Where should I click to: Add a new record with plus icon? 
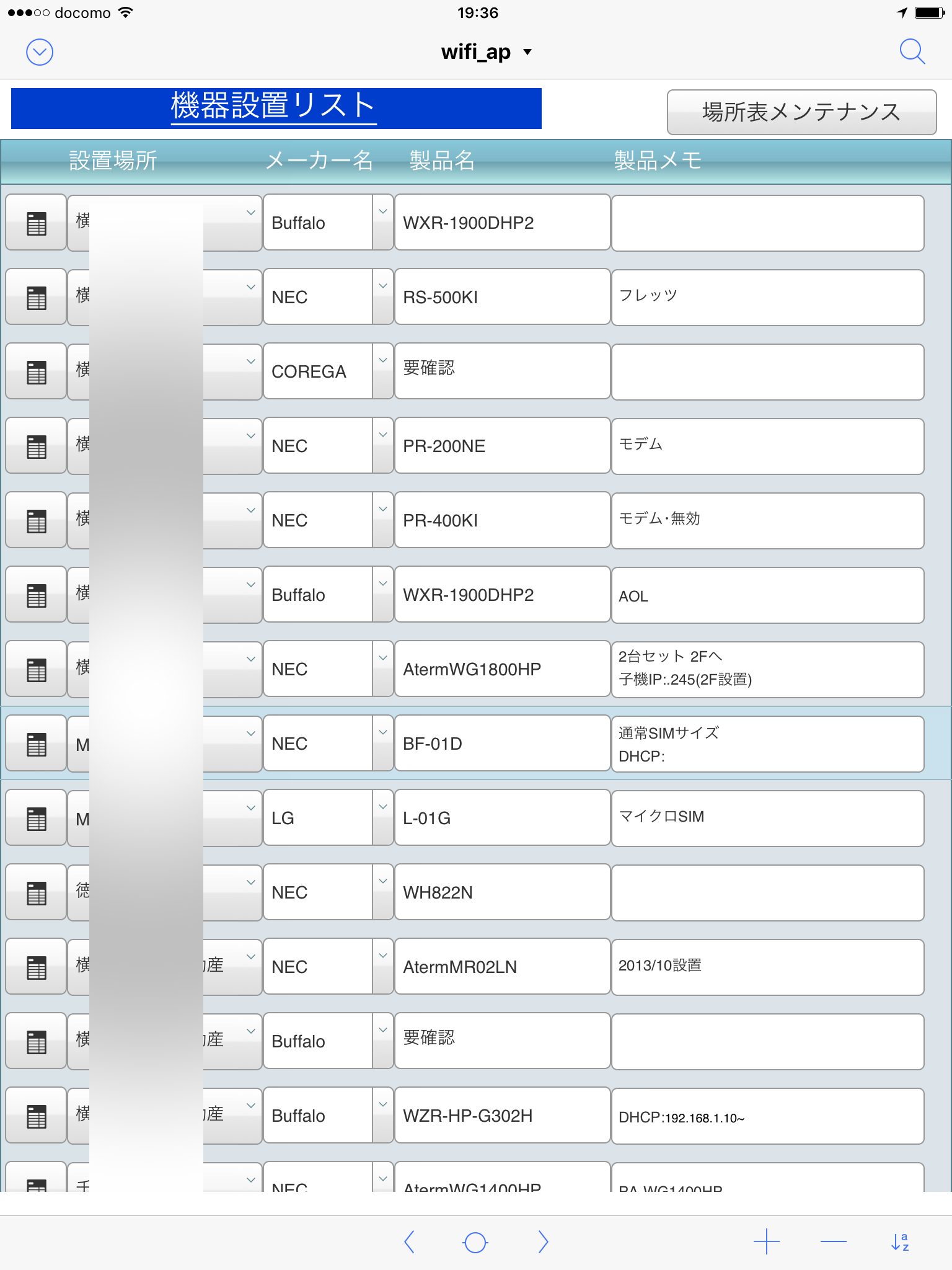[x=766, y=1242]
